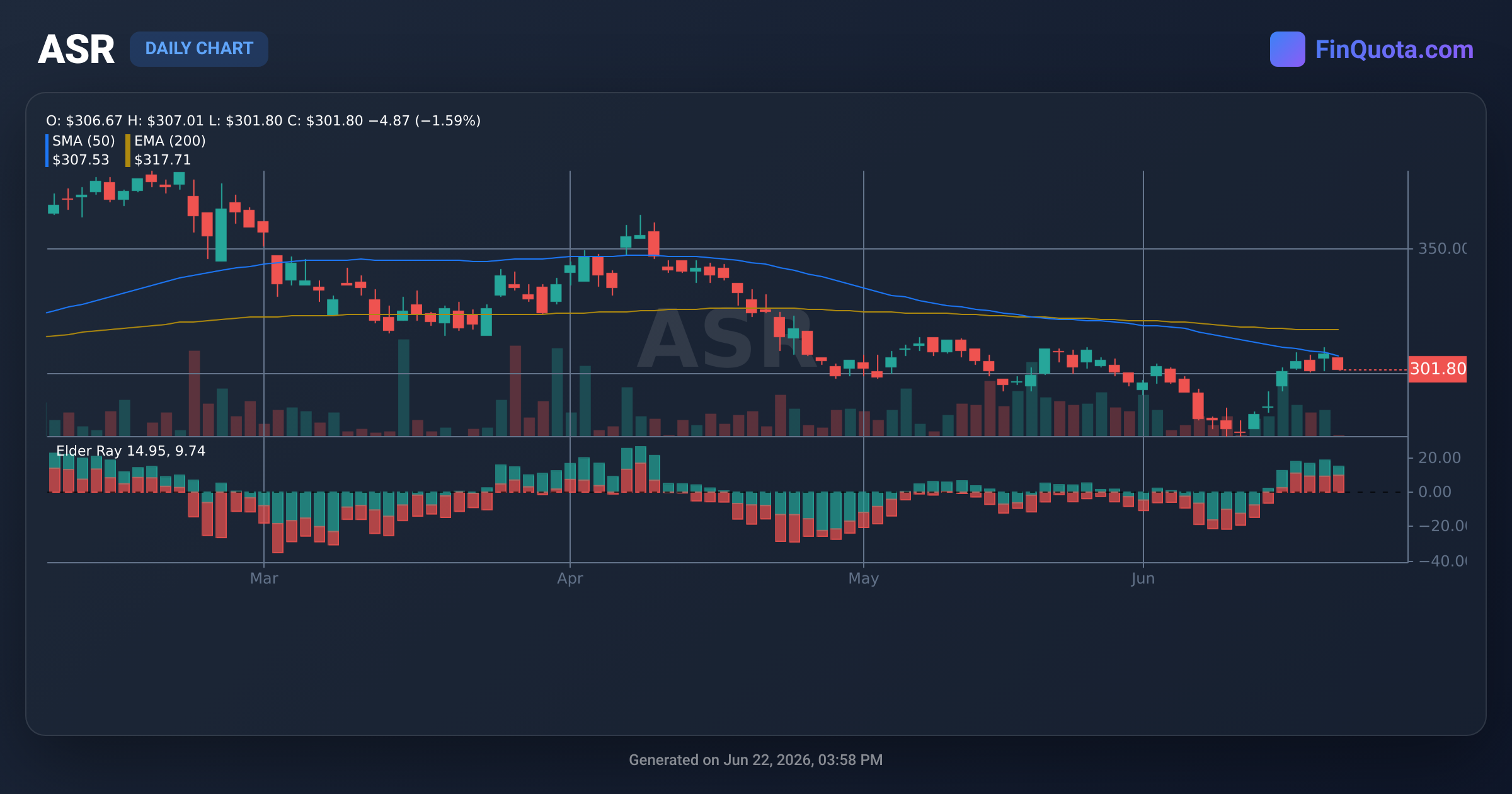Click the May date axis label
Image resolution: width=1512 pixels, height=794 pixels.
[x=863, y=578]
